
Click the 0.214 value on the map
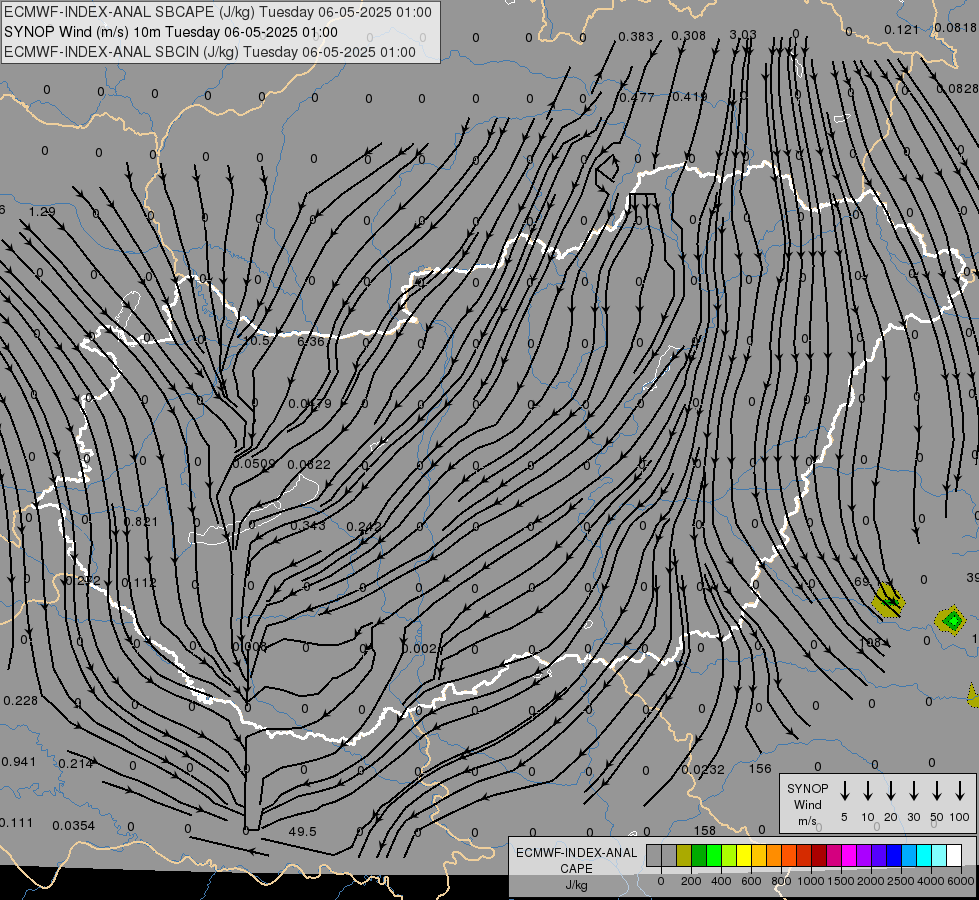[76, 763]
